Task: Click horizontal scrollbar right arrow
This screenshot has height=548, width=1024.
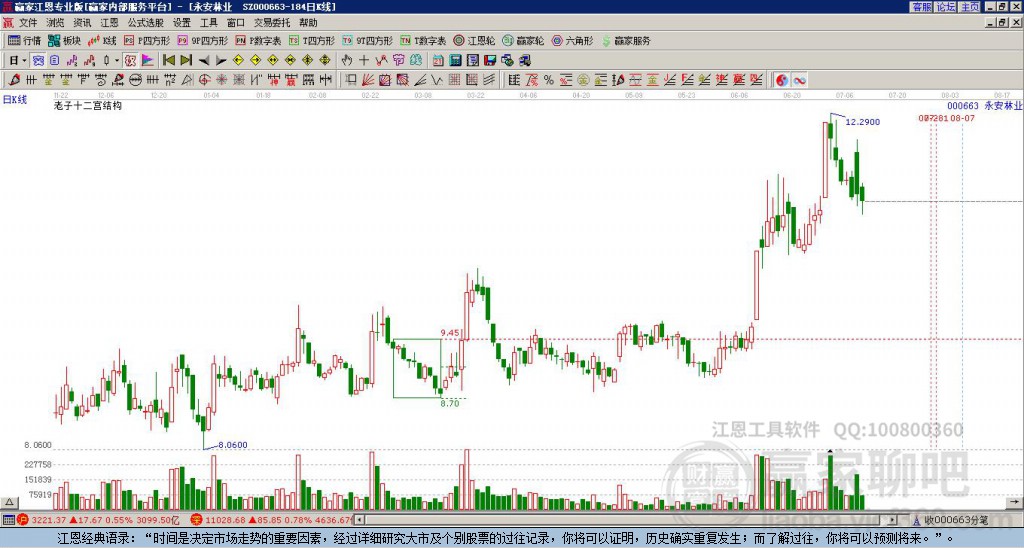Action: coord(893,520)
